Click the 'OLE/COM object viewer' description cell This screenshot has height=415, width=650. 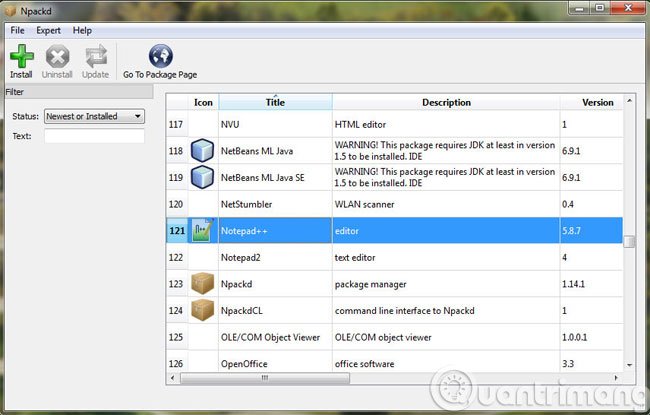[x=446, y=337]
